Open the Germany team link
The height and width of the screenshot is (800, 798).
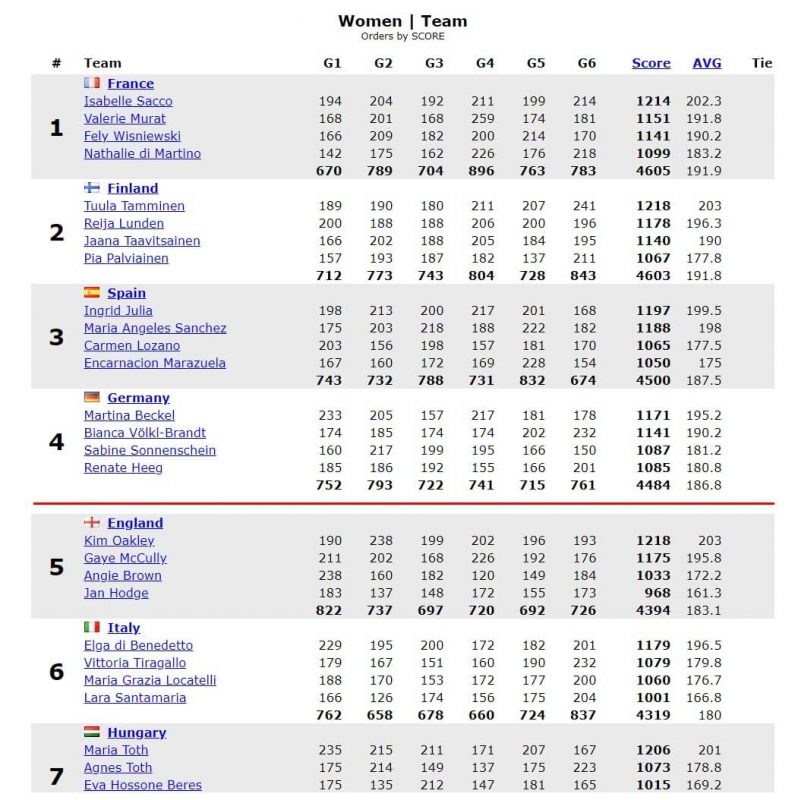pyautogui.click(x=138, y=398)
